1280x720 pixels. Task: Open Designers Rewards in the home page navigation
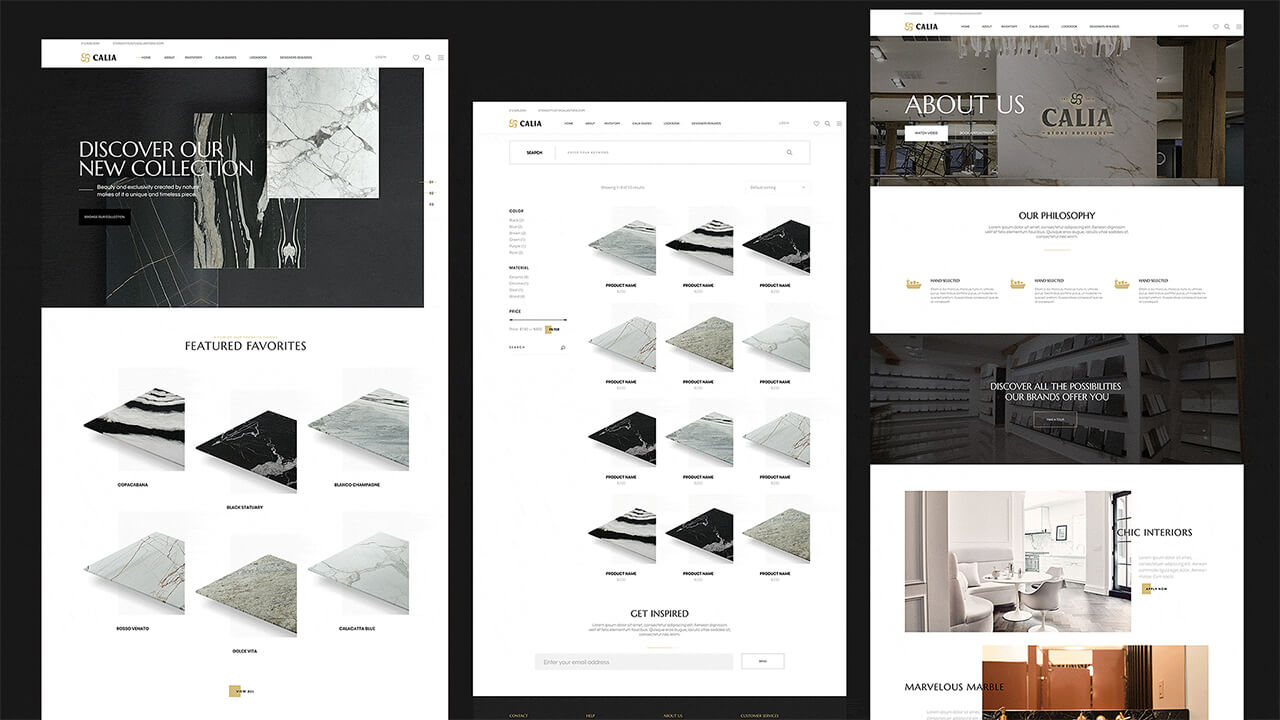296,58
